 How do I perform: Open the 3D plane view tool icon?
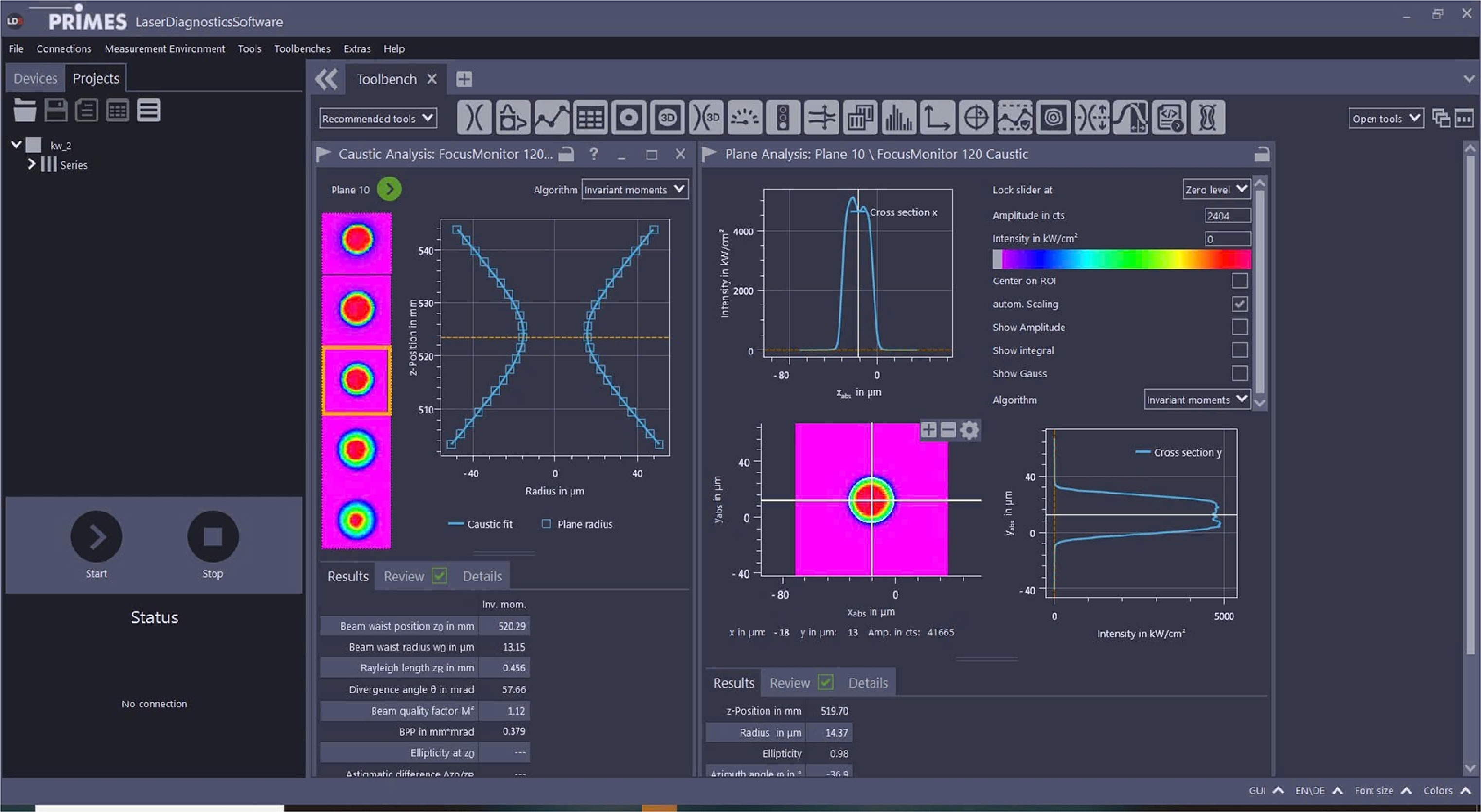click(667, 118)
